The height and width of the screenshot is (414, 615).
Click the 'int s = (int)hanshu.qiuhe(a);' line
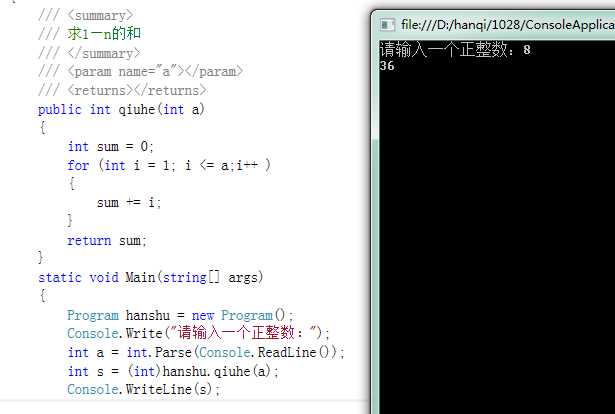pos(173,371)
